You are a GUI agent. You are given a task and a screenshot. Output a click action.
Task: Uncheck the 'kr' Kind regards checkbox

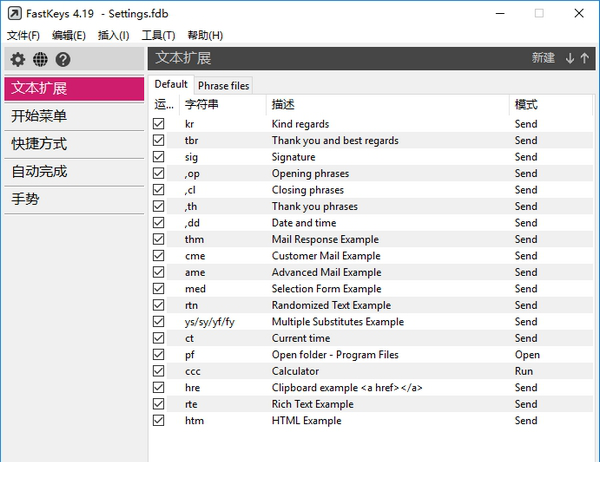click(158, 124)
